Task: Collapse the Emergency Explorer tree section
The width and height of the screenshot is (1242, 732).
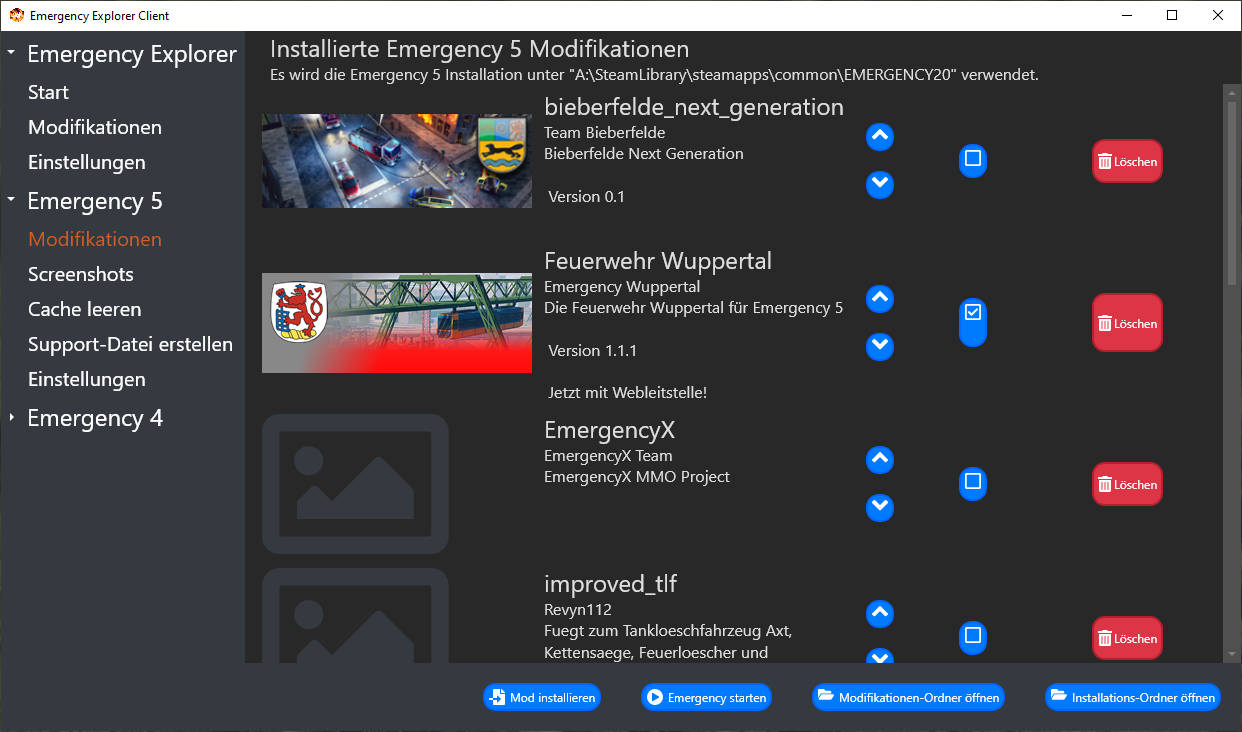Action: 11,52
